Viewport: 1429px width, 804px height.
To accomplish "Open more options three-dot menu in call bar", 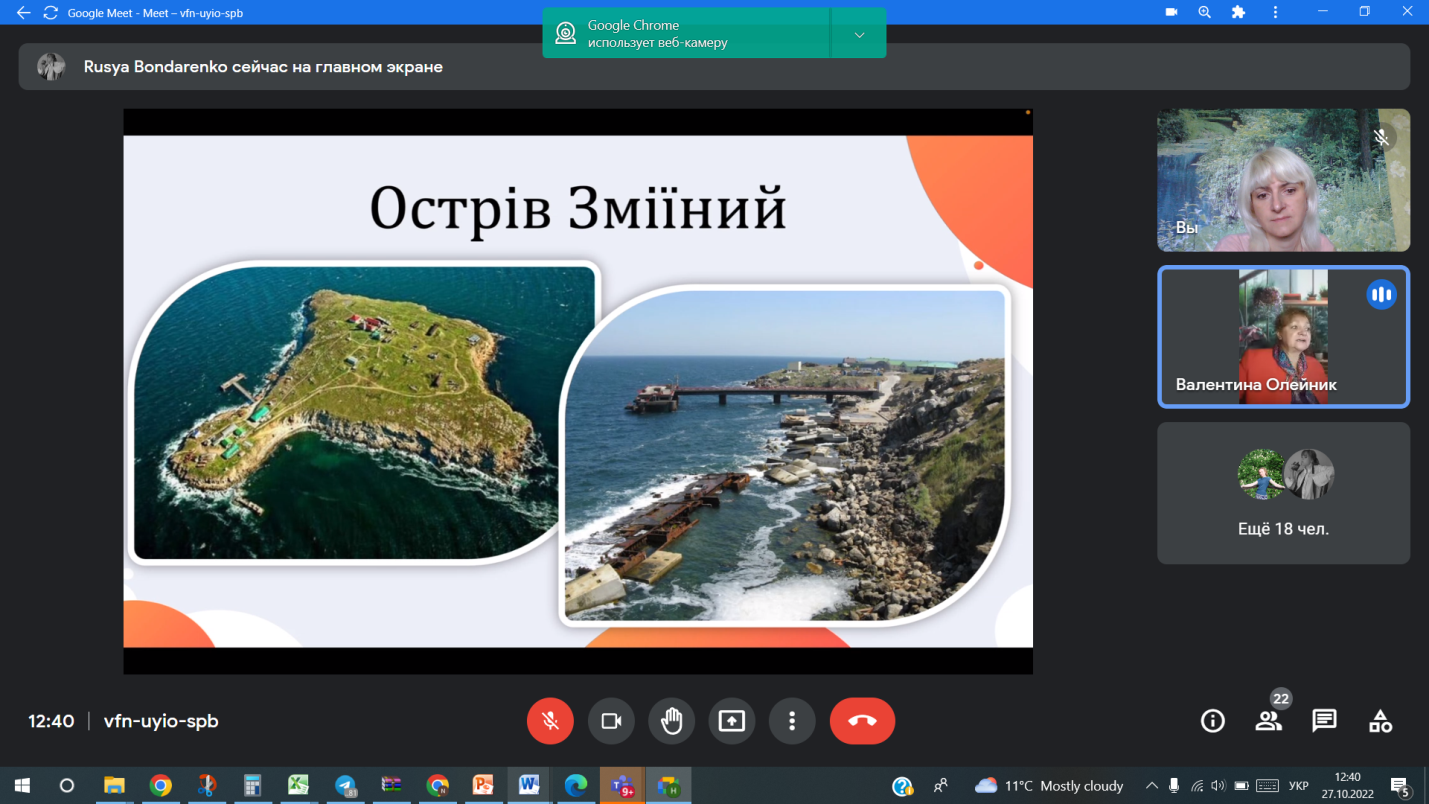I will [792, 721].
